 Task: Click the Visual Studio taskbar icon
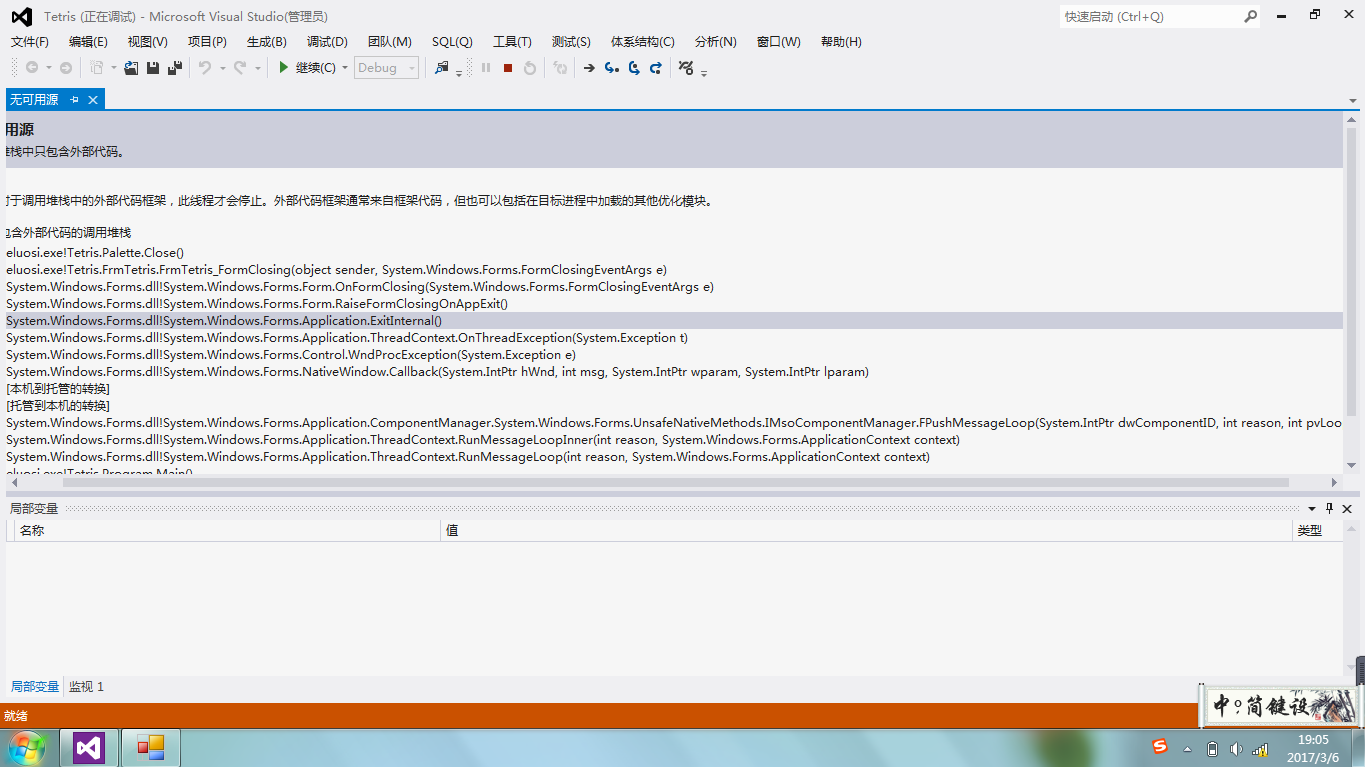pyautogui.click(x=88, y=747)
